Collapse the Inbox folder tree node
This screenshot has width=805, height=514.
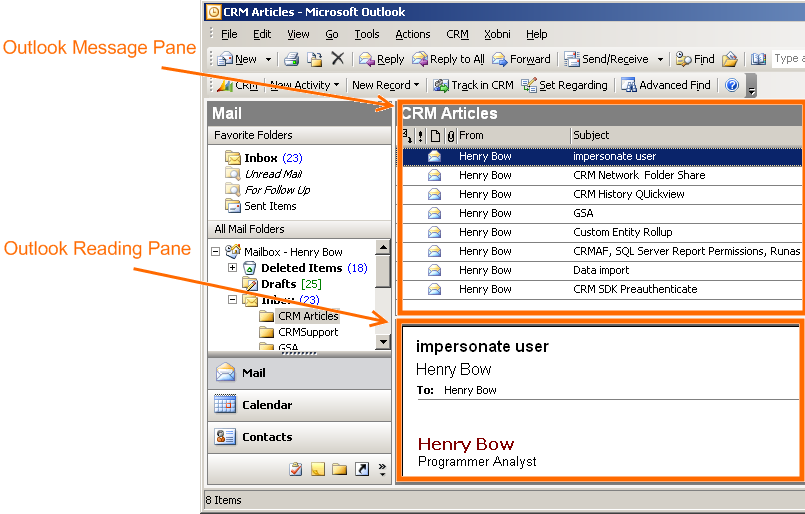233,299
